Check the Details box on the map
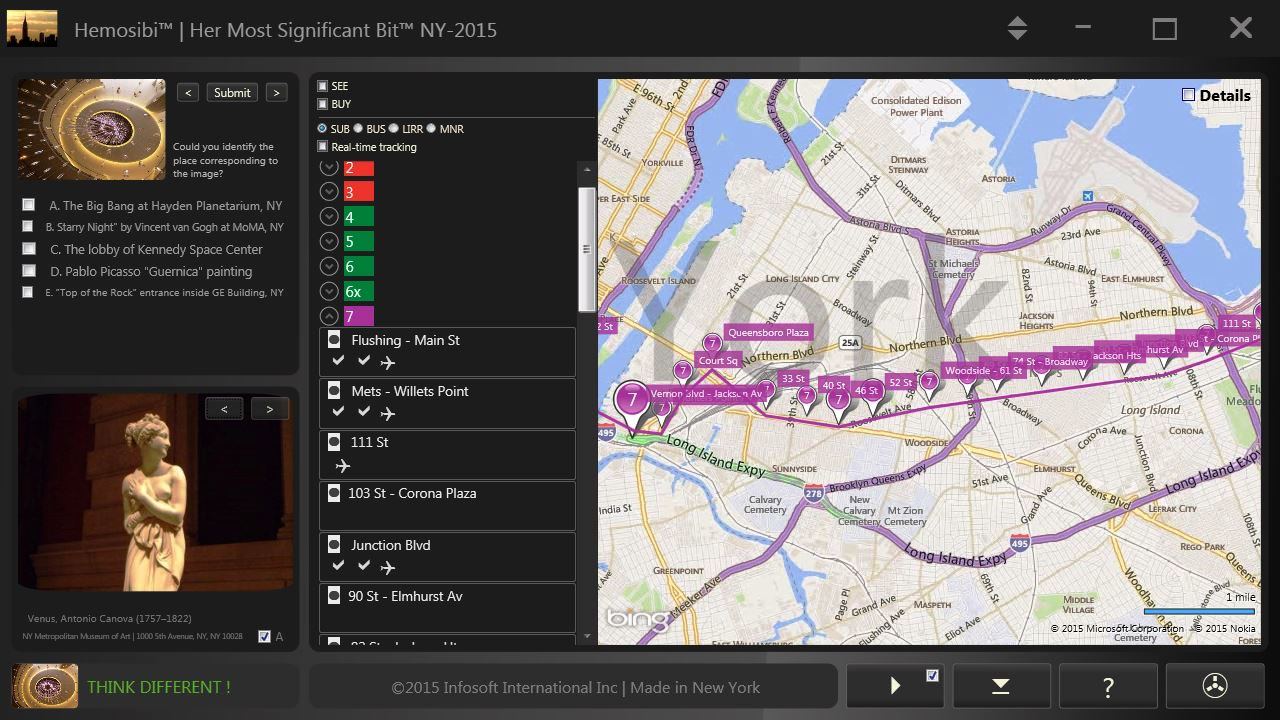 tap(1188, 95)
